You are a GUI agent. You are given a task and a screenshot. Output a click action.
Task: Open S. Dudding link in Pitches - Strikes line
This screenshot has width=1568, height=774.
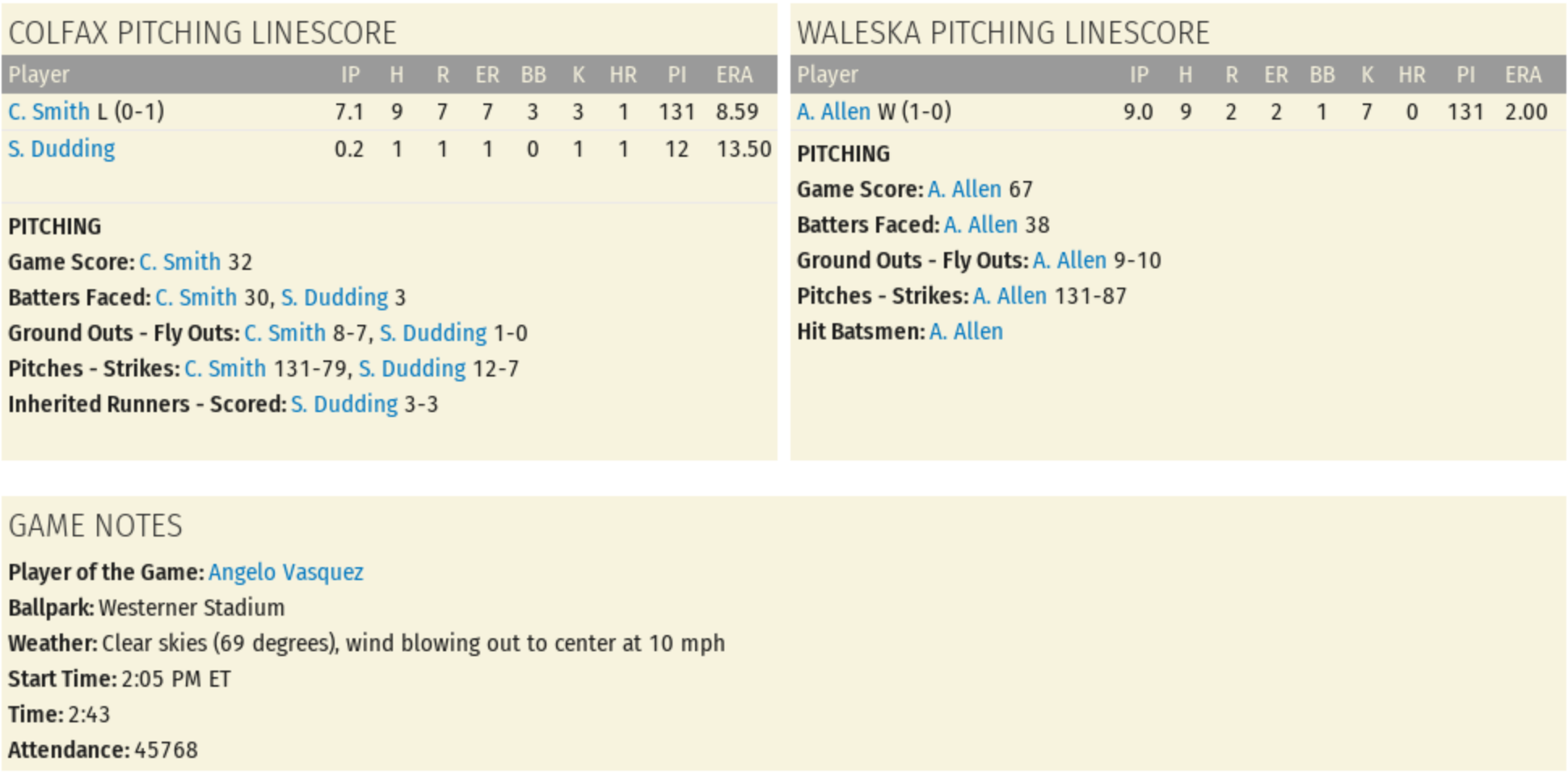click(x=412, y=368)
